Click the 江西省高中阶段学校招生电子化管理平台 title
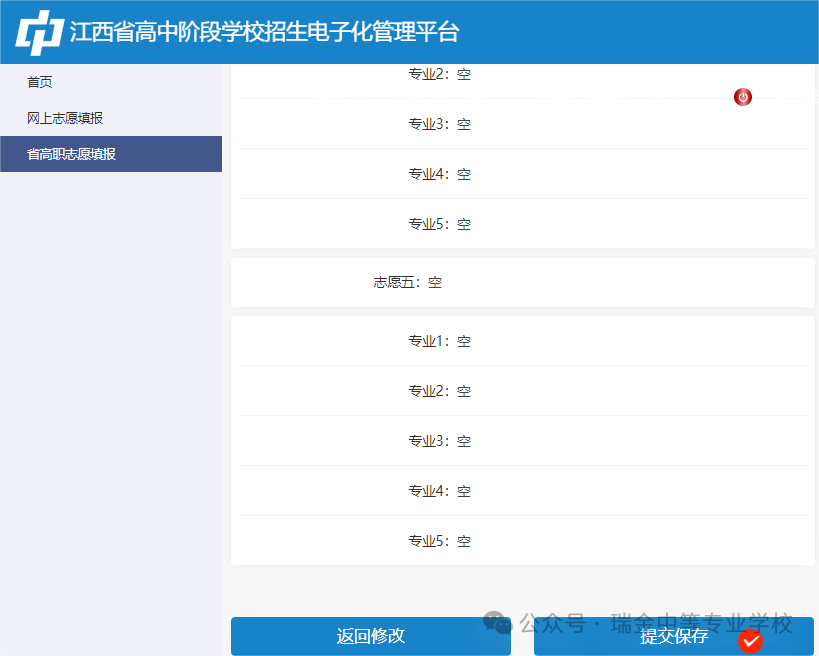This screenshot has width=819, height=656. coord(264,32)
